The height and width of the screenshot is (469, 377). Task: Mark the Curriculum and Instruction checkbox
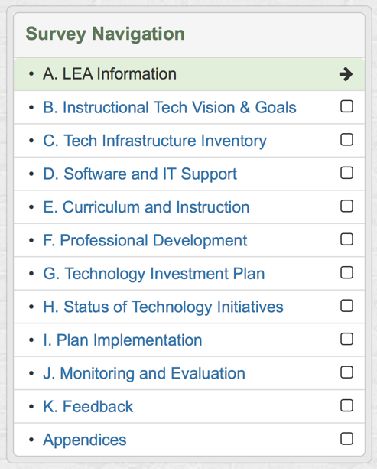(347, 206)
